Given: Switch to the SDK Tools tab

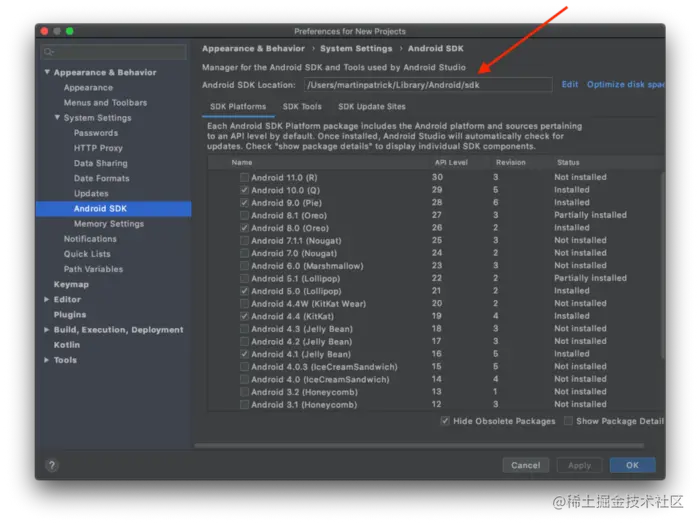Looking at the screenshot, I should [302, 107].
